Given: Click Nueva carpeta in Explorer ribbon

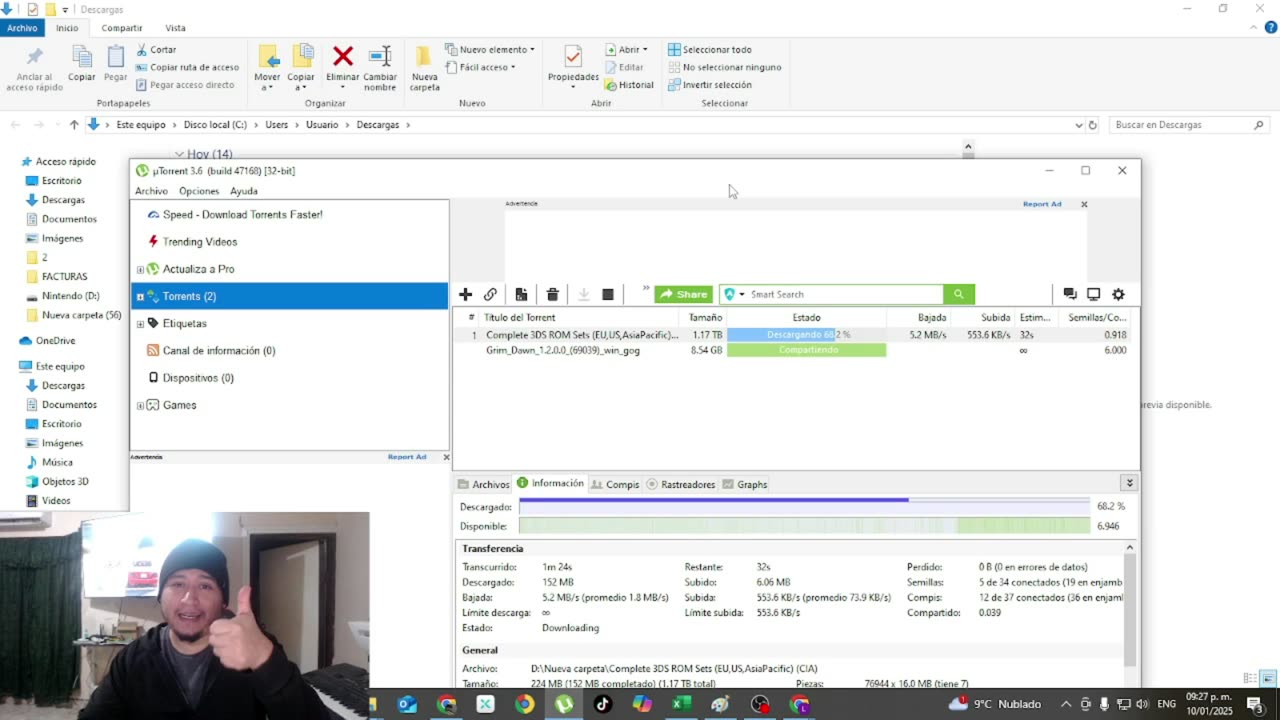Looking at the screenshot, I should [425, 65].
